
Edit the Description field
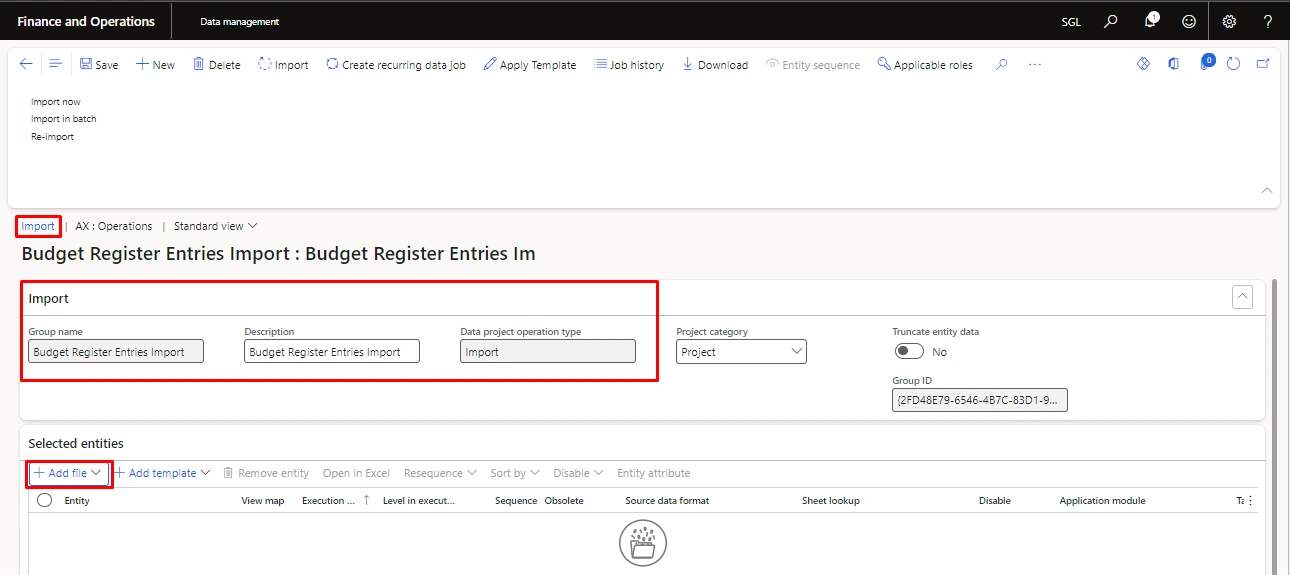[332, 351]
